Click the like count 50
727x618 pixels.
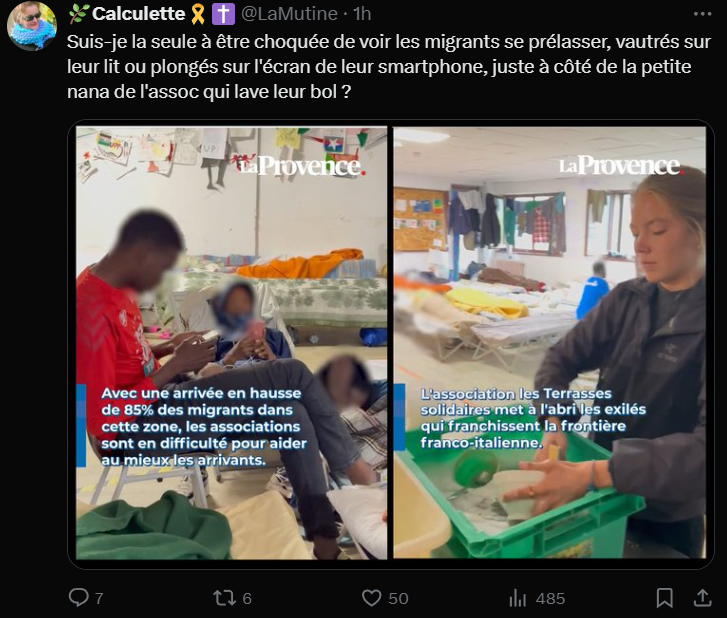(x=398, y=599)
